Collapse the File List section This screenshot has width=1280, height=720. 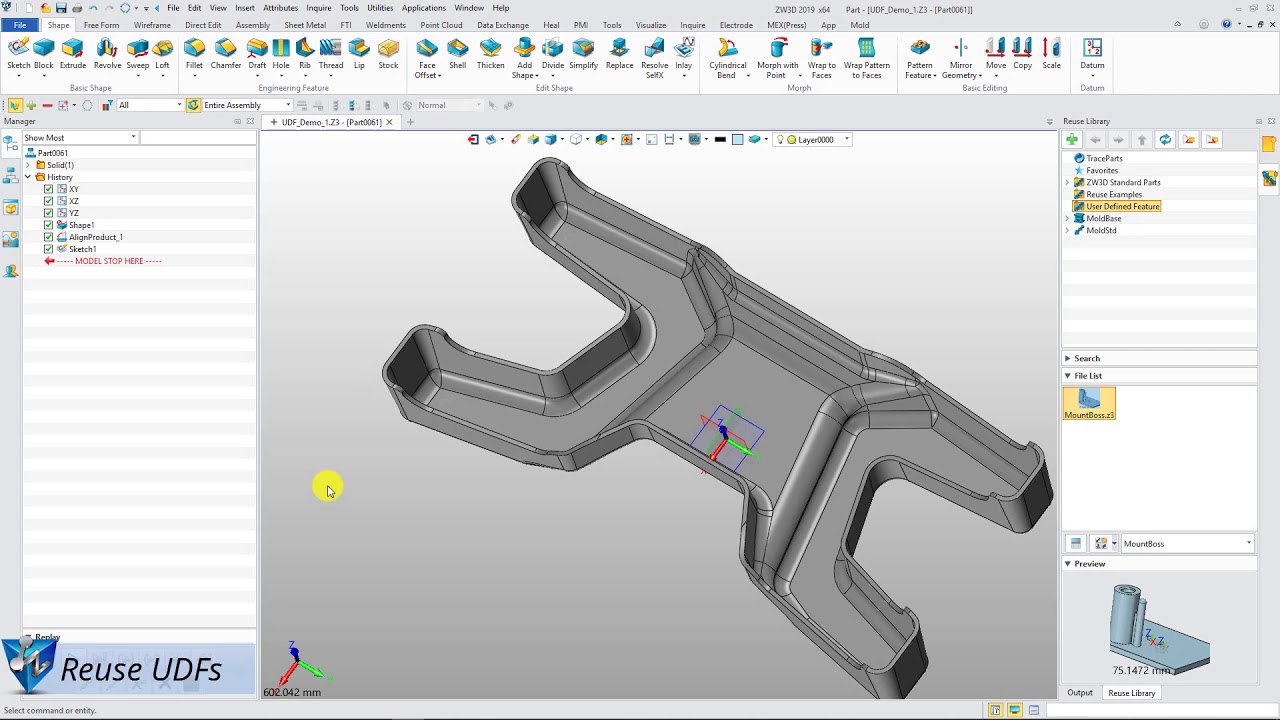click(1067, 376)
